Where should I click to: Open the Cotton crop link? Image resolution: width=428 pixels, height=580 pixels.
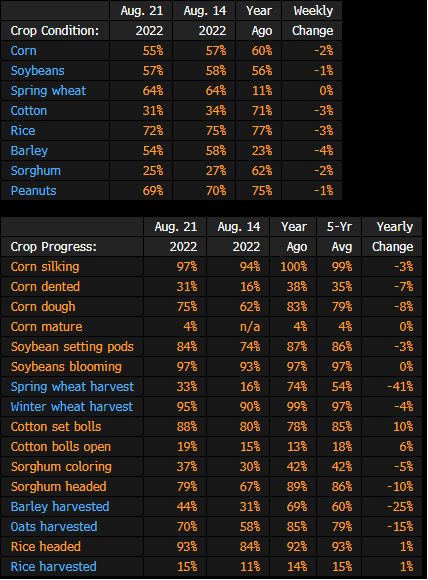point(28,111)
